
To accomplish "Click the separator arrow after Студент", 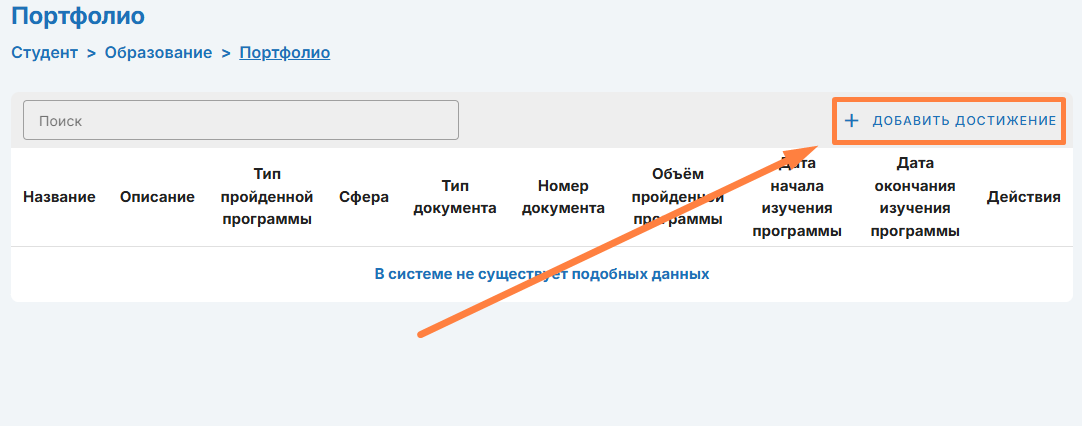I will [x=92, y=53].
